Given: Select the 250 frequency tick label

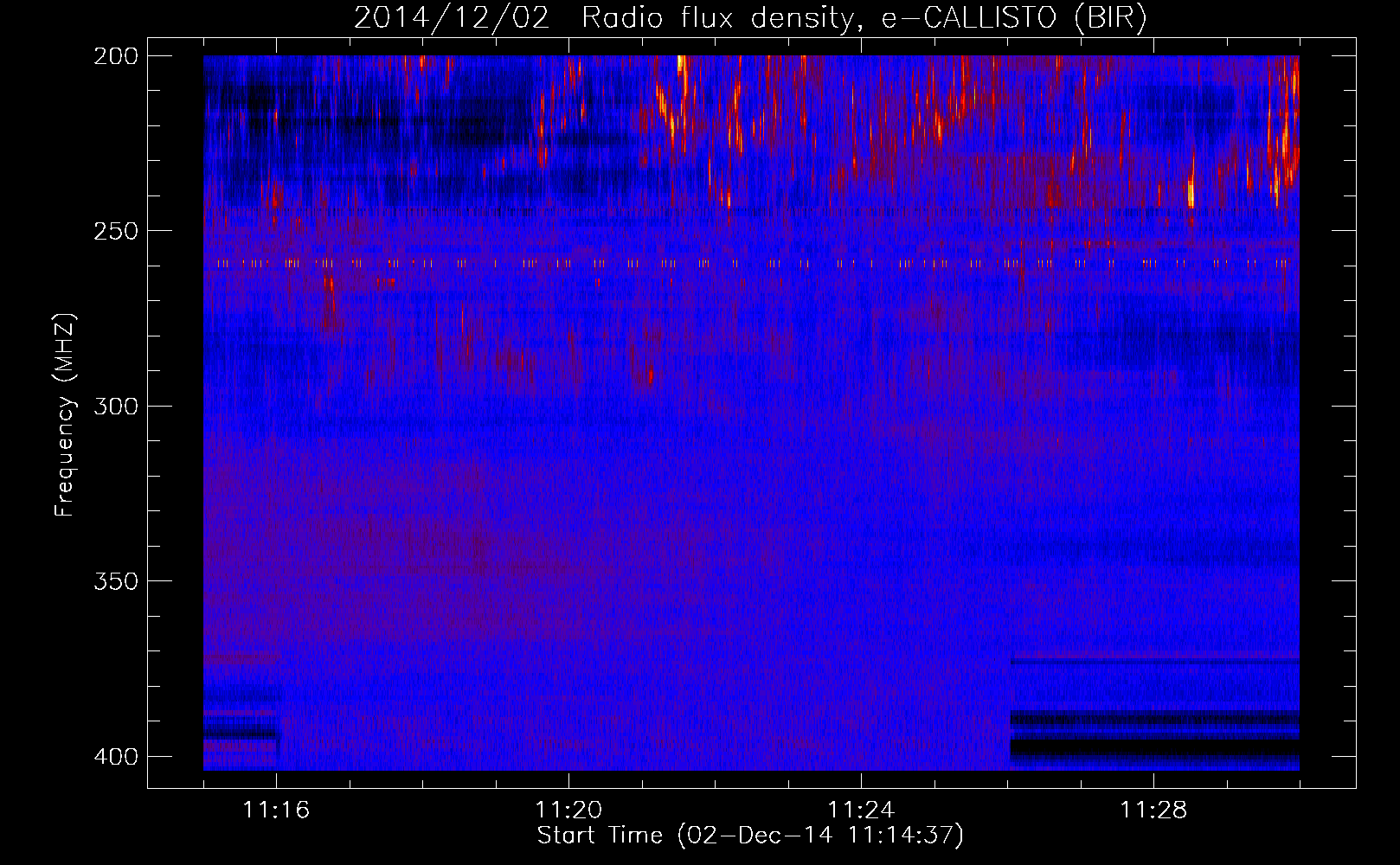Looking at the screenshot, I should tap(116, 231).
